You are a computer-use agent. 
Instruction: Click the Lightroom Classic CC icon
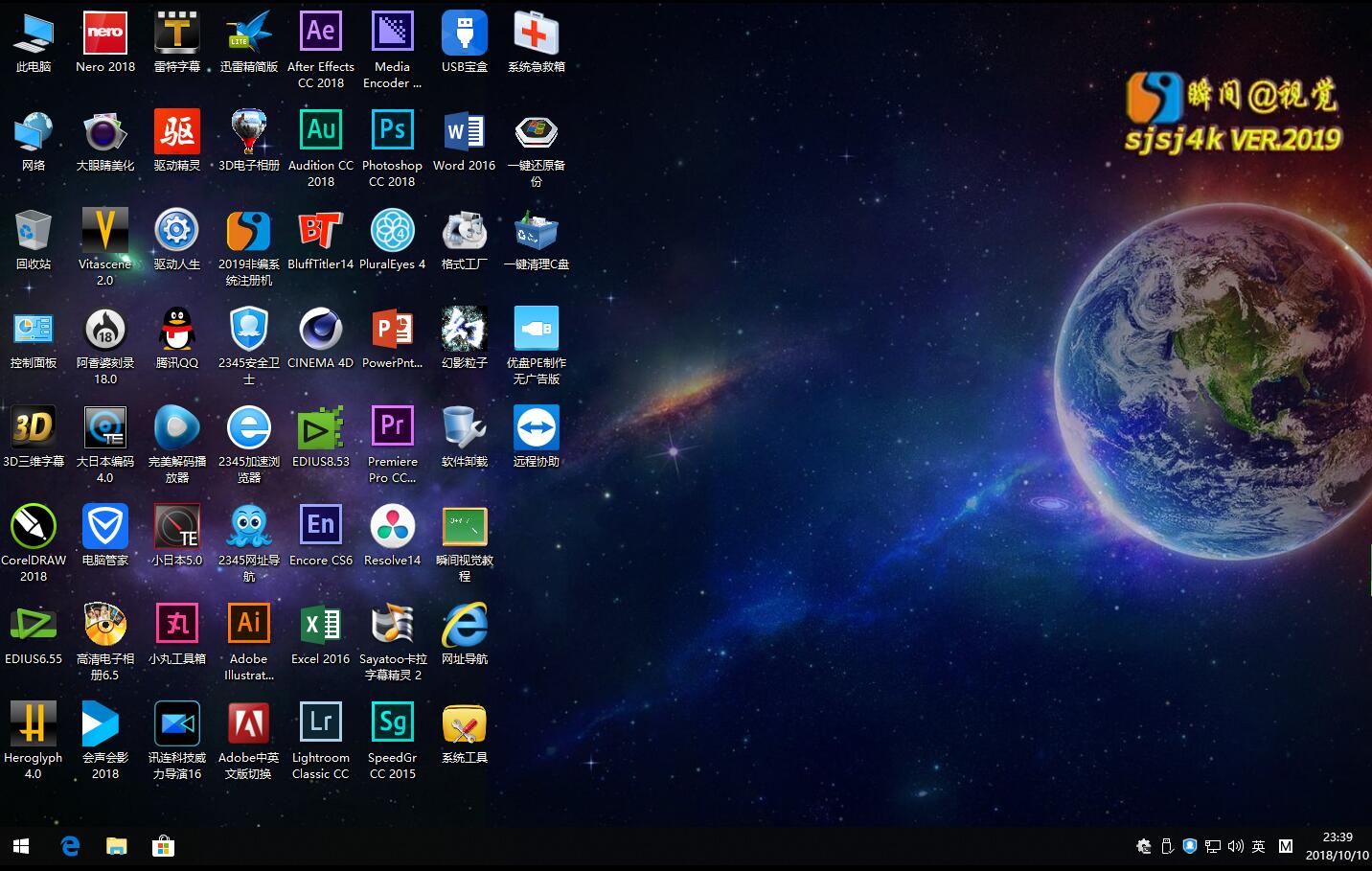coord(321,723)
